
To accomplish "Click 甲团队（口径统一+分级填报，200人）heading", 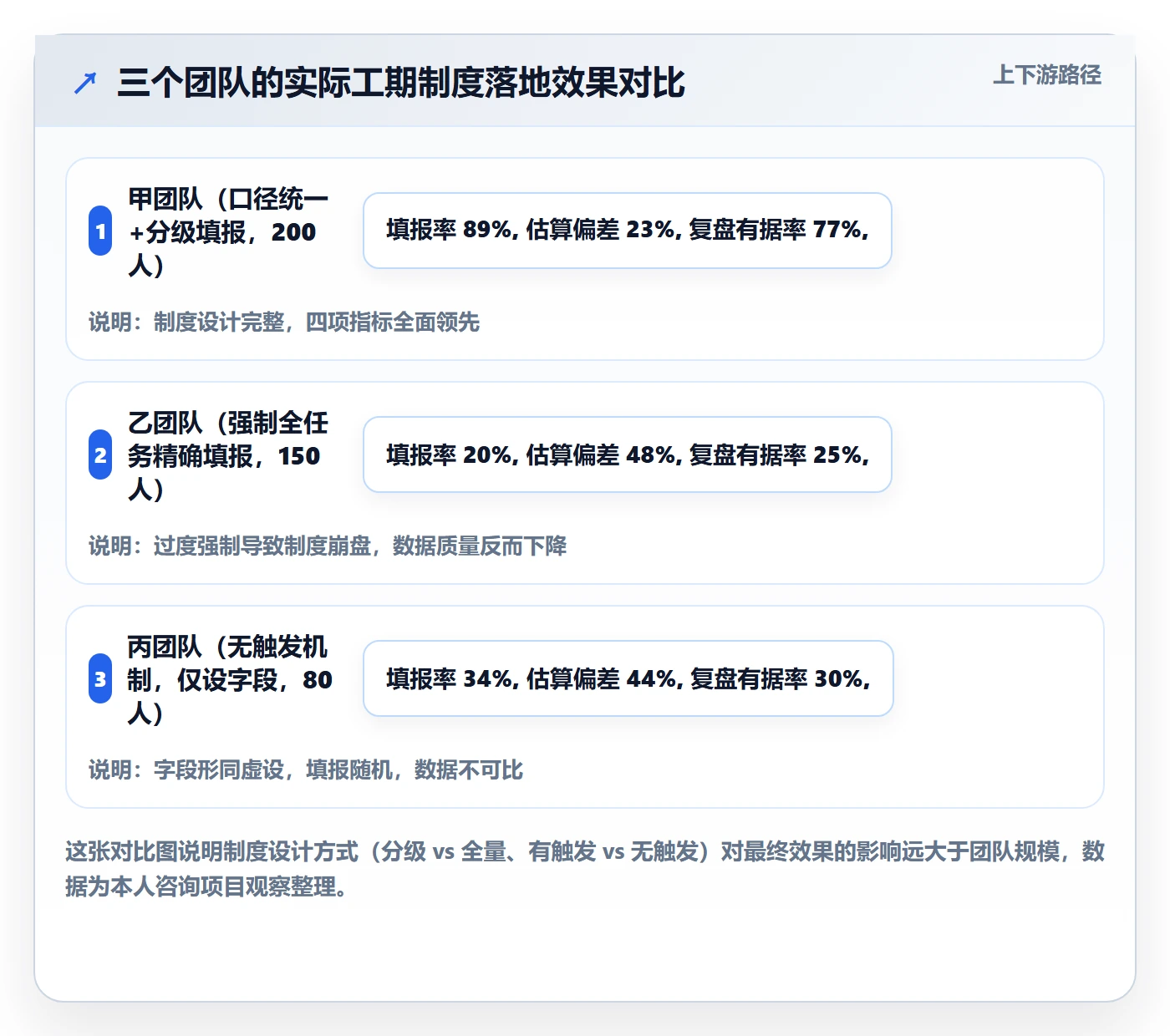I will point(228,231).
